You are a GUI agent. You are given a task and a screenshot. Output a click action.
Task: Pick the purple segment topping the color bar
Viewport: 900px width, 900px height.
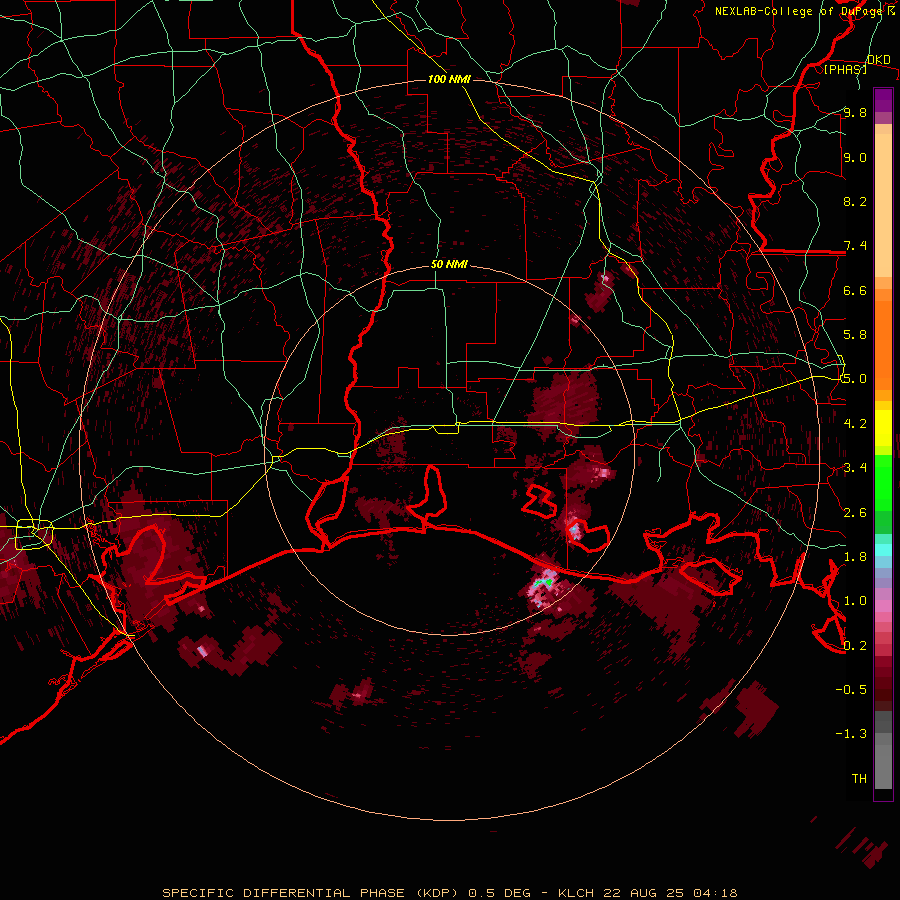click(x=883, y=100)
